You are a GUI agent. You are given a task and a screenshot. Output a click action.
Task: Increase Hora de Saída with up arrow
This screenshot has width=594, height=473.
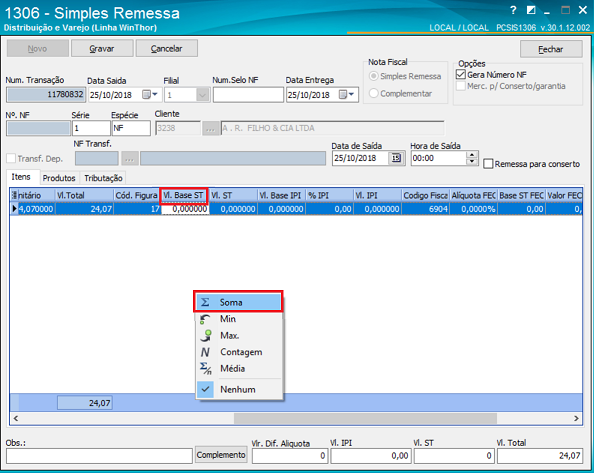(x=472, y=155)
